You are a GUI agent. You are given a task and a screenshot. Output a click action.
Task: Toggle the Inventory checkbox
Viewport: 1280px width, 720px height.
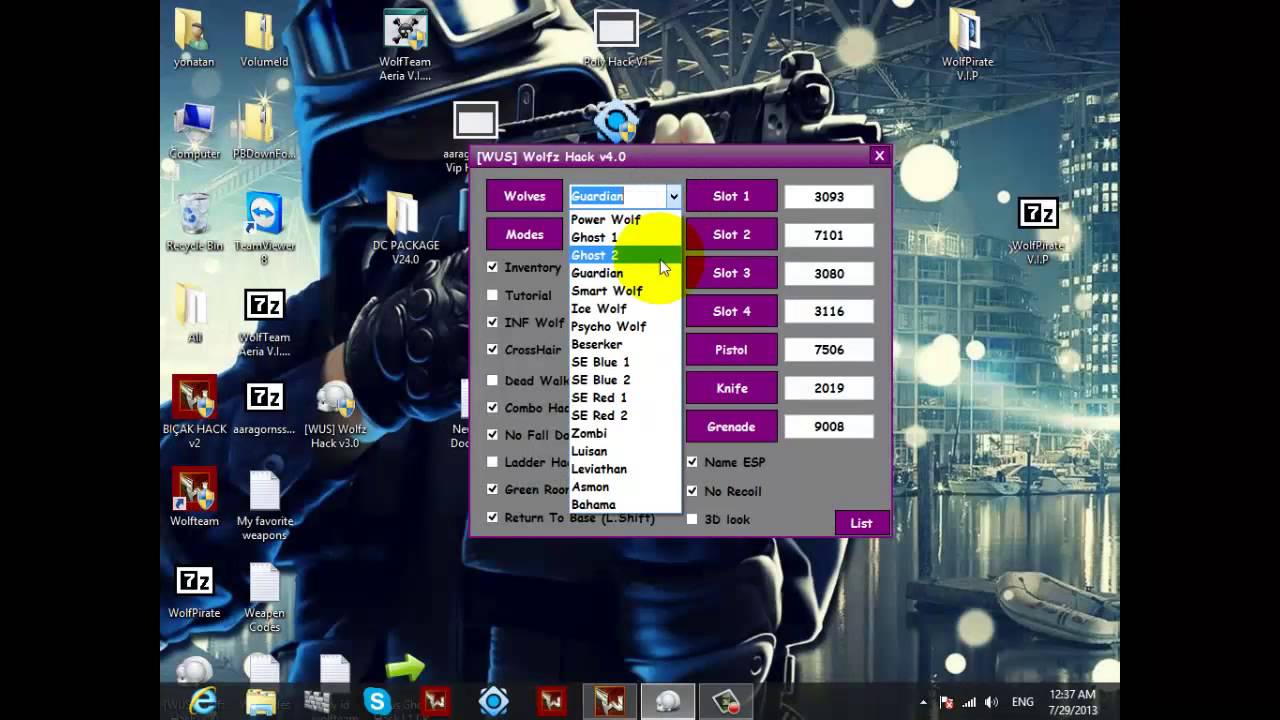click(492, 267)
